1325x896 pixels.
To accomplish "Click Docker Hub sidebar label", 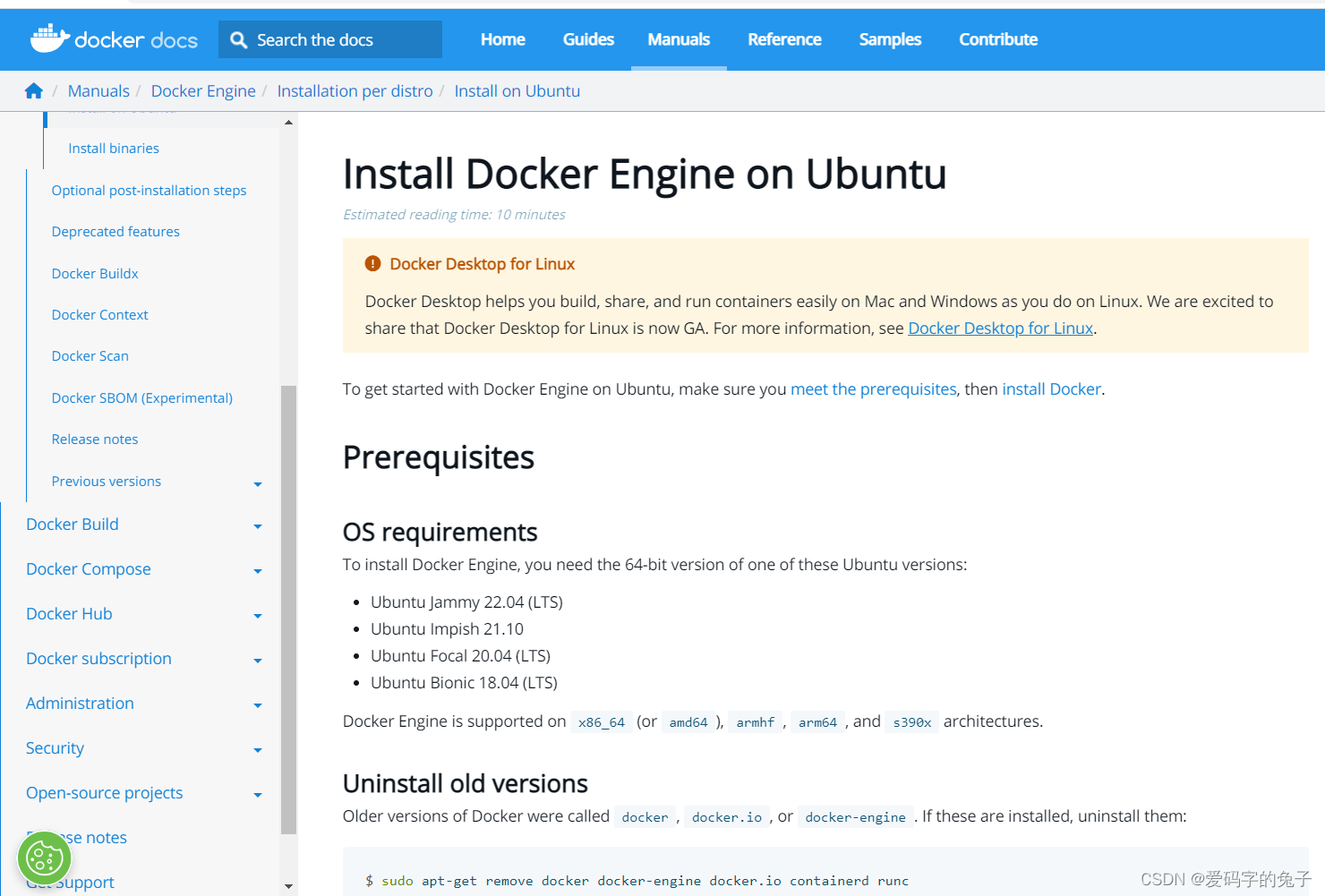I will [69, 614].
